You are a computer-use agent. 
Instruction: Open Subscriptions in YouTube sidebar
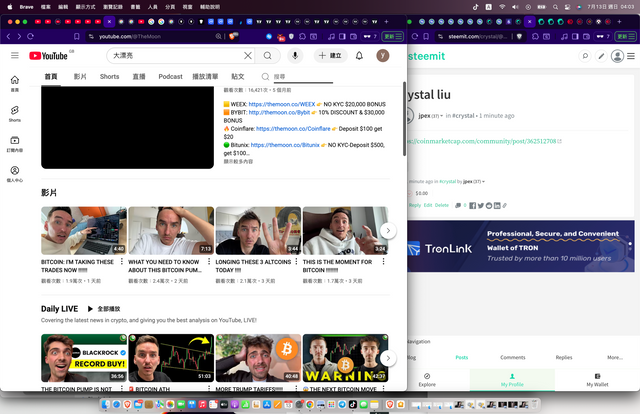pyautogui.click(x=15, y=144)
